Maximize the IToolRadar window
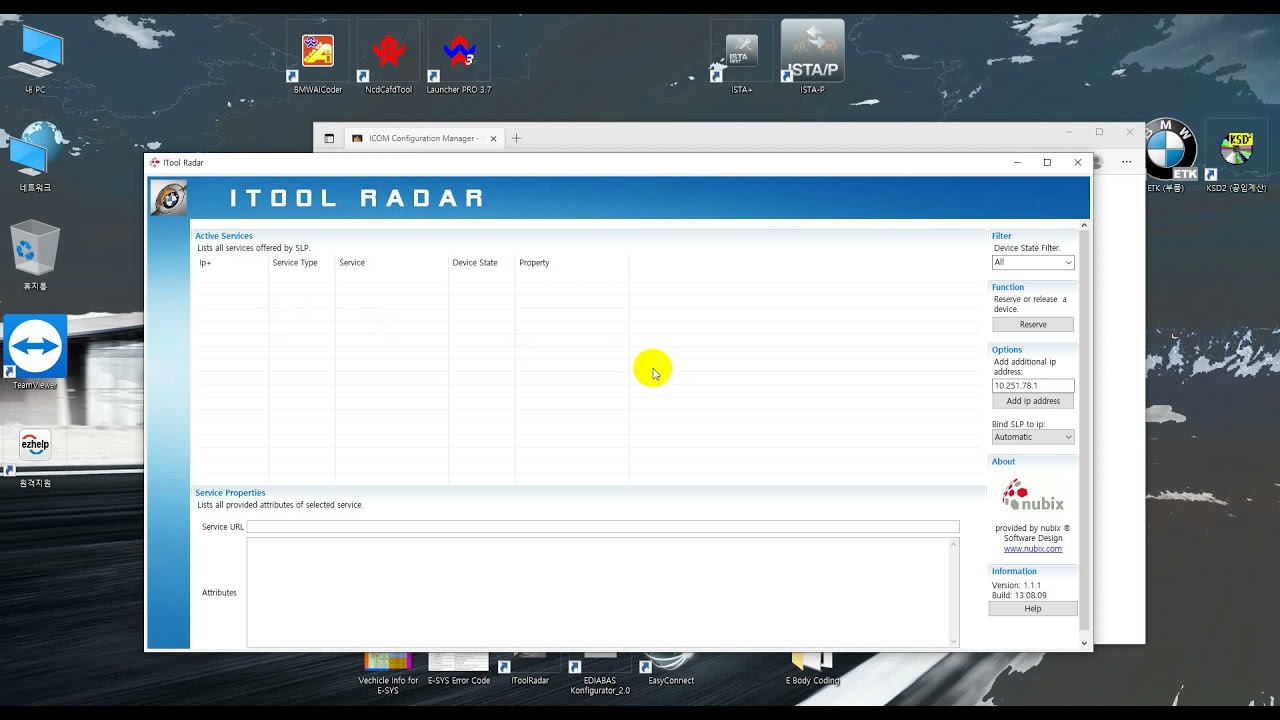The image size is (1280, 720). pyautogui.click(x=1047, y=162)
